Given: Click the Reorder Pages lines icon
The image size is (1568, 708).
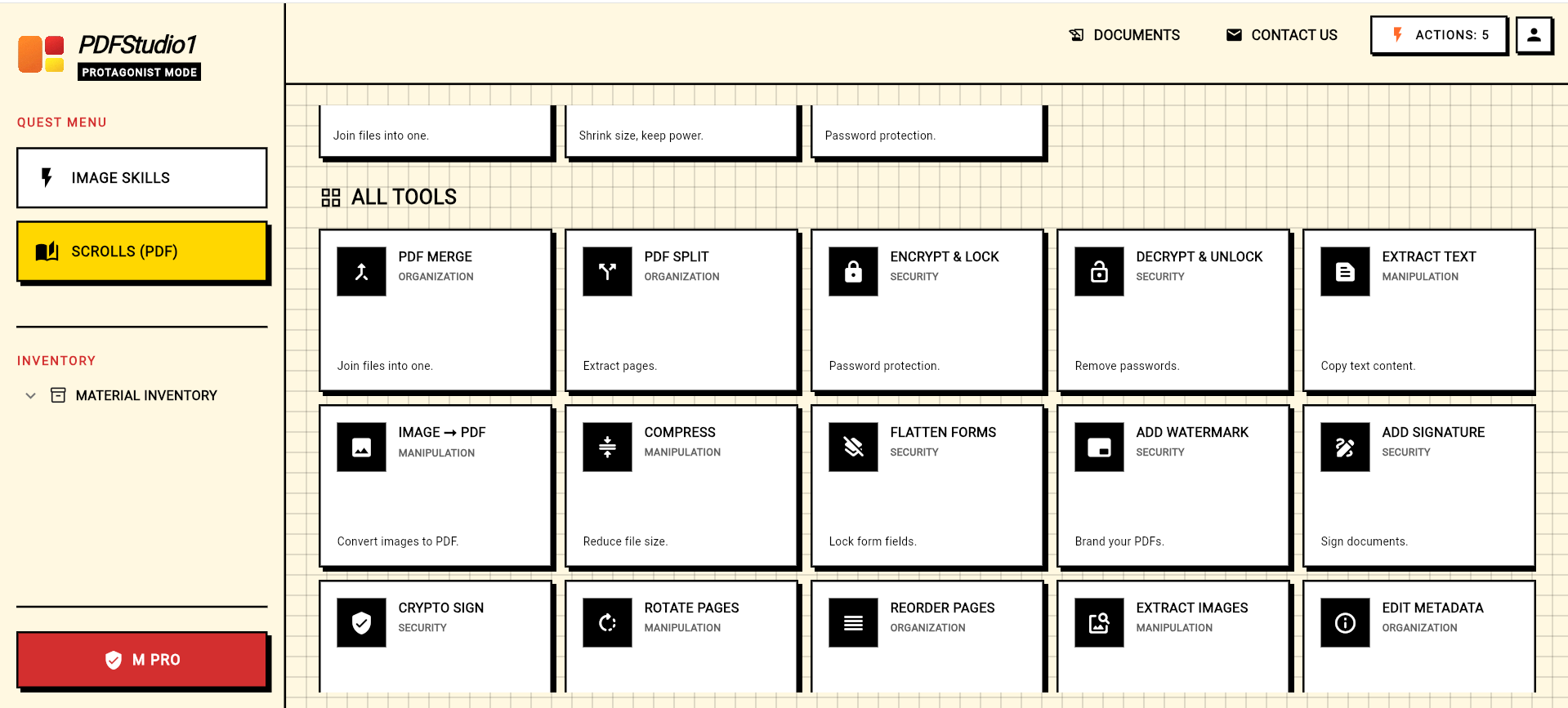Looking at the screenshot, I should pos(853,622).
